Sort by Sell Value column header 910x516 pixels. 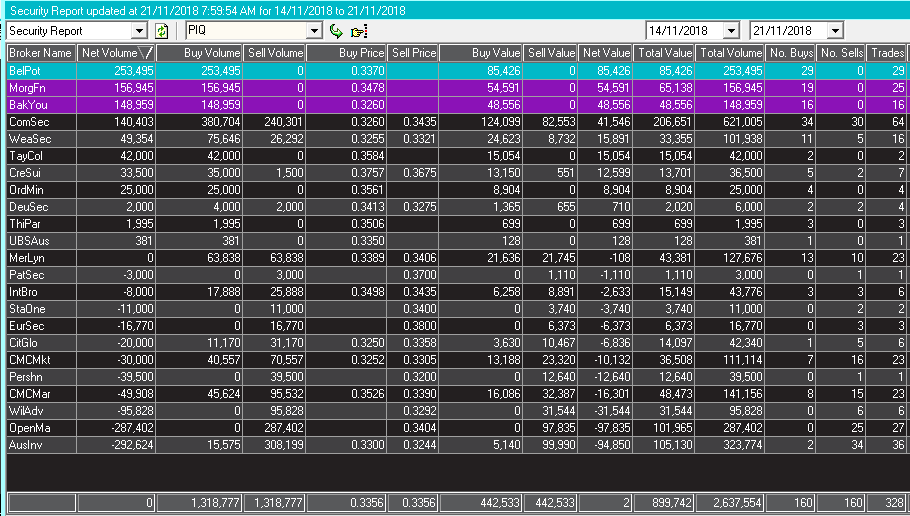click(x=550, y=53)
